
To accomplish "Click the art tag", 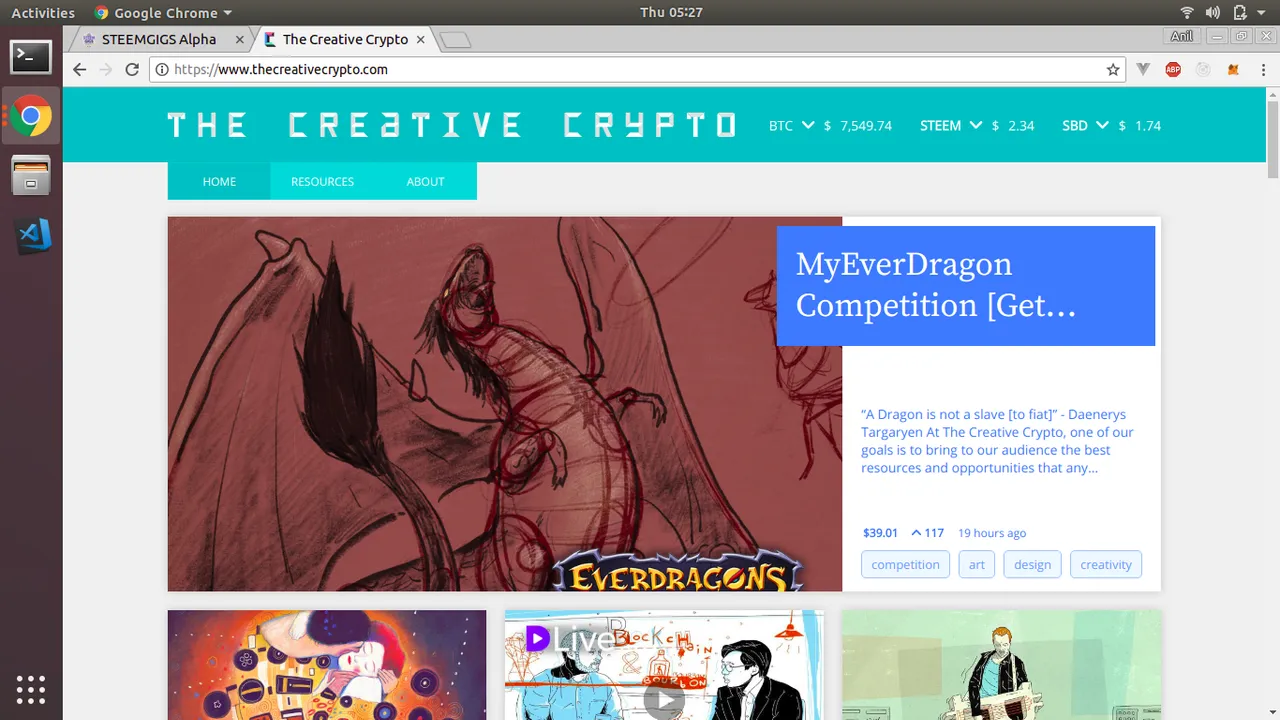I will 977,564.
